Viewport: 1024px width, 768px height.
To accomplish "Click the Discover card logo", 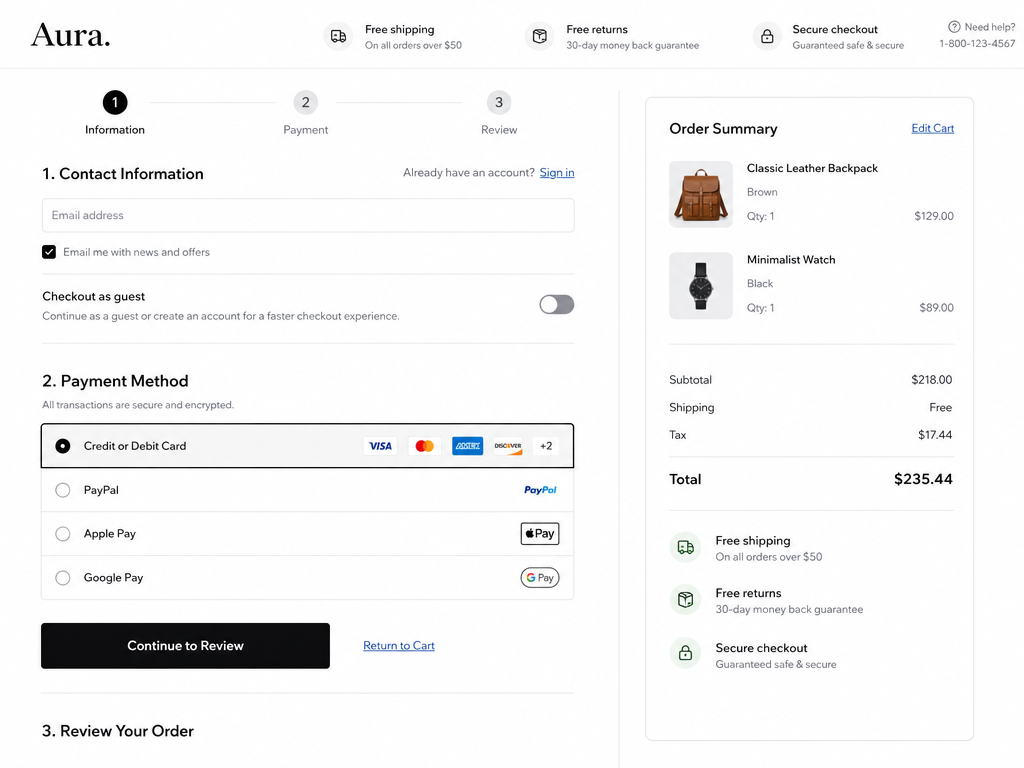I will (x=508, y=446).
